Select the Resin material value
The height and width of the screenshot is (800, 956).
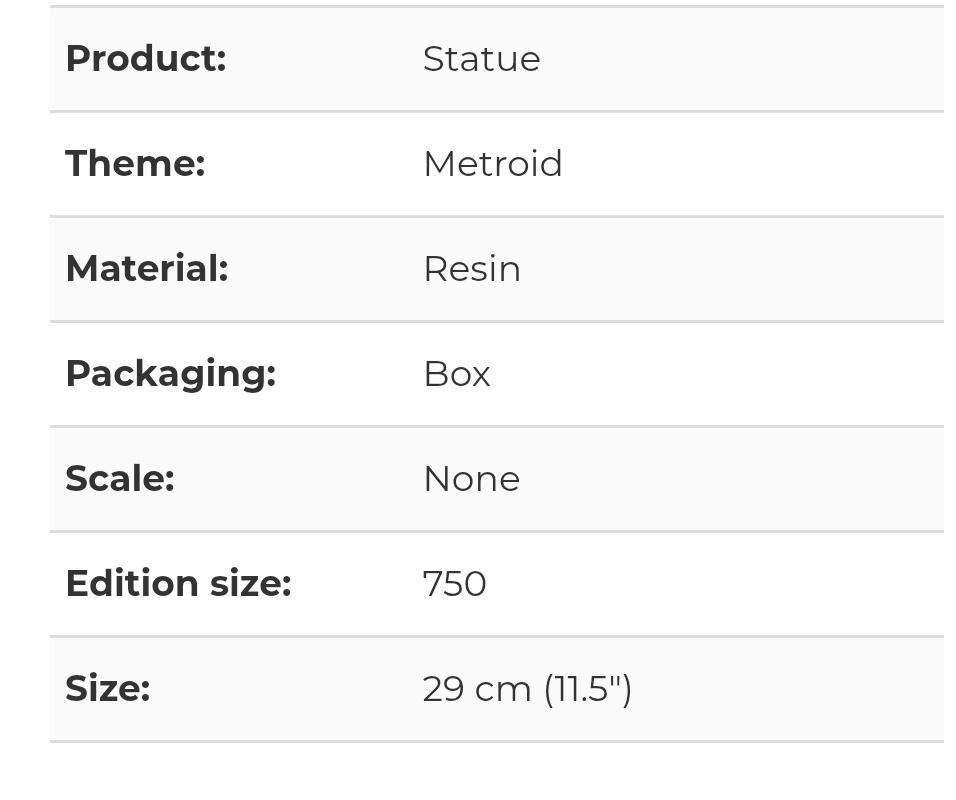pos(471,269)
